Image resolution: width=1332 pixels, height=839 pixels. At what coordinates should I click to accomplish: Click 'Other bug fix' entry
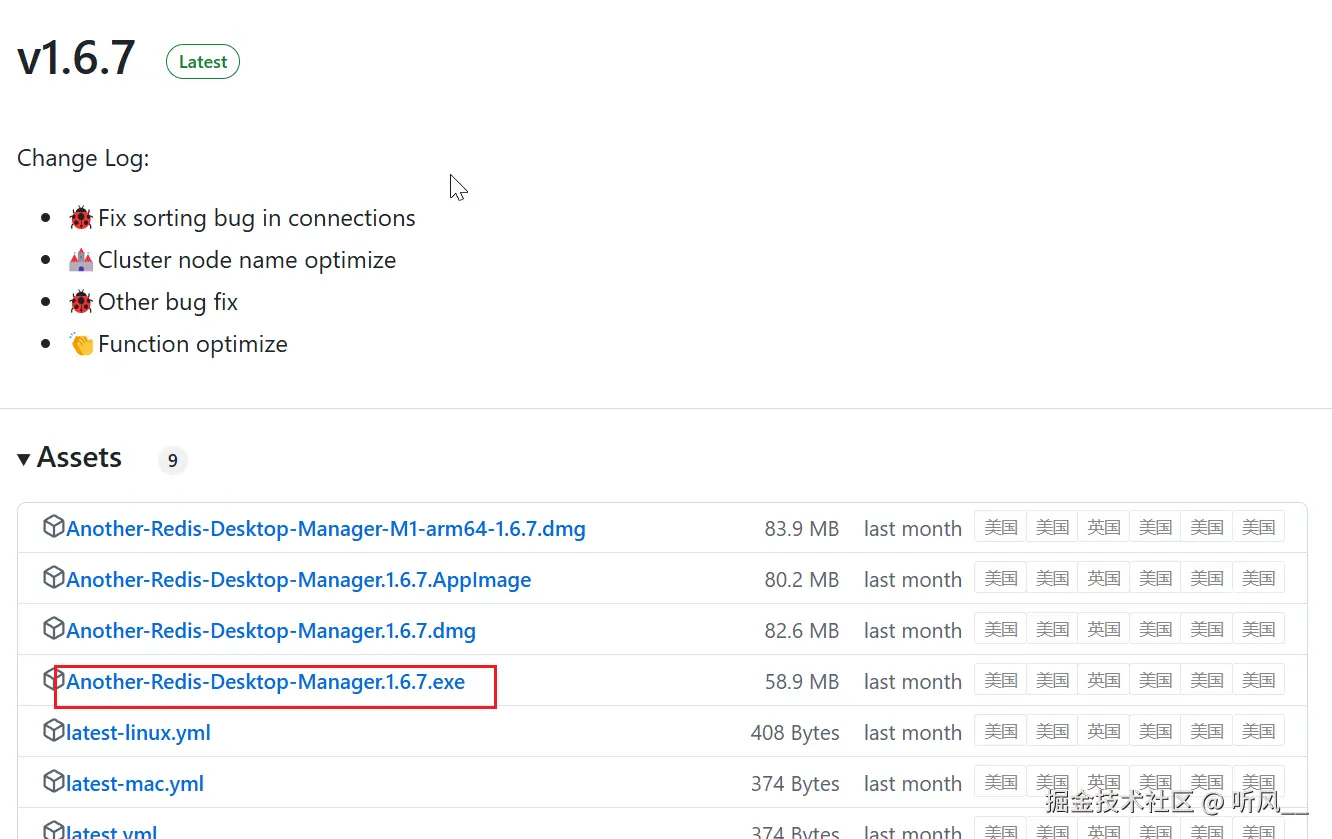pos(168,302)
